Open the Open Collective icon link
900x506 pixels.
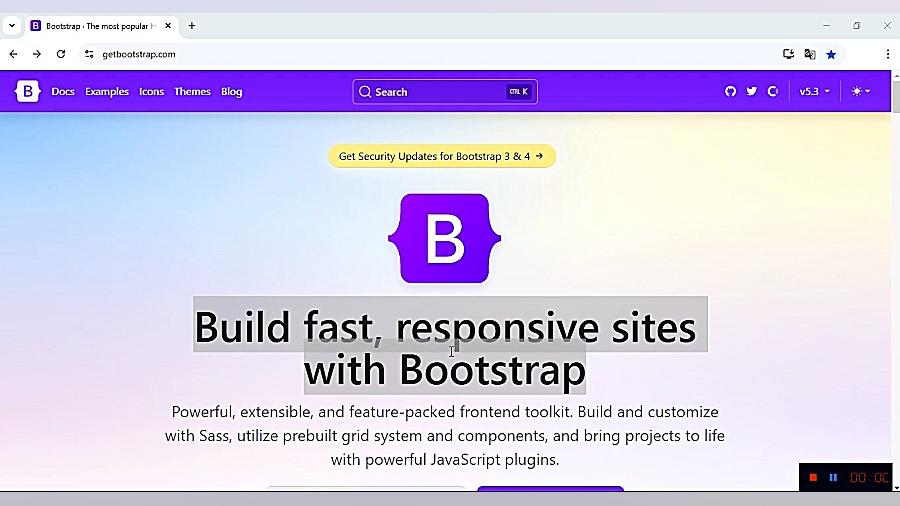(x=773, y=91)
